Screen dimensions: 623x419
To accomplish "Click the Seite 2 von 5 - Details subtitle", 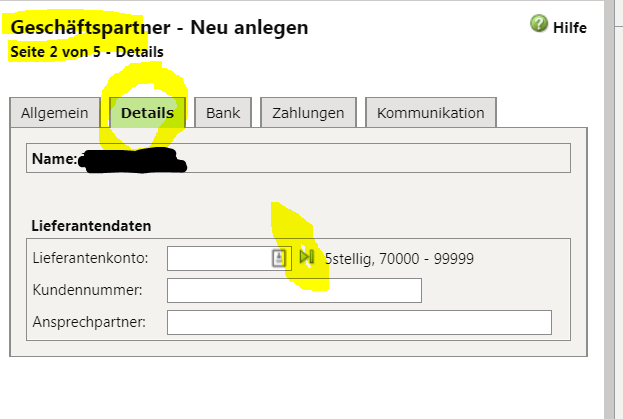I will pyautogui.click(x=87, y=52).
